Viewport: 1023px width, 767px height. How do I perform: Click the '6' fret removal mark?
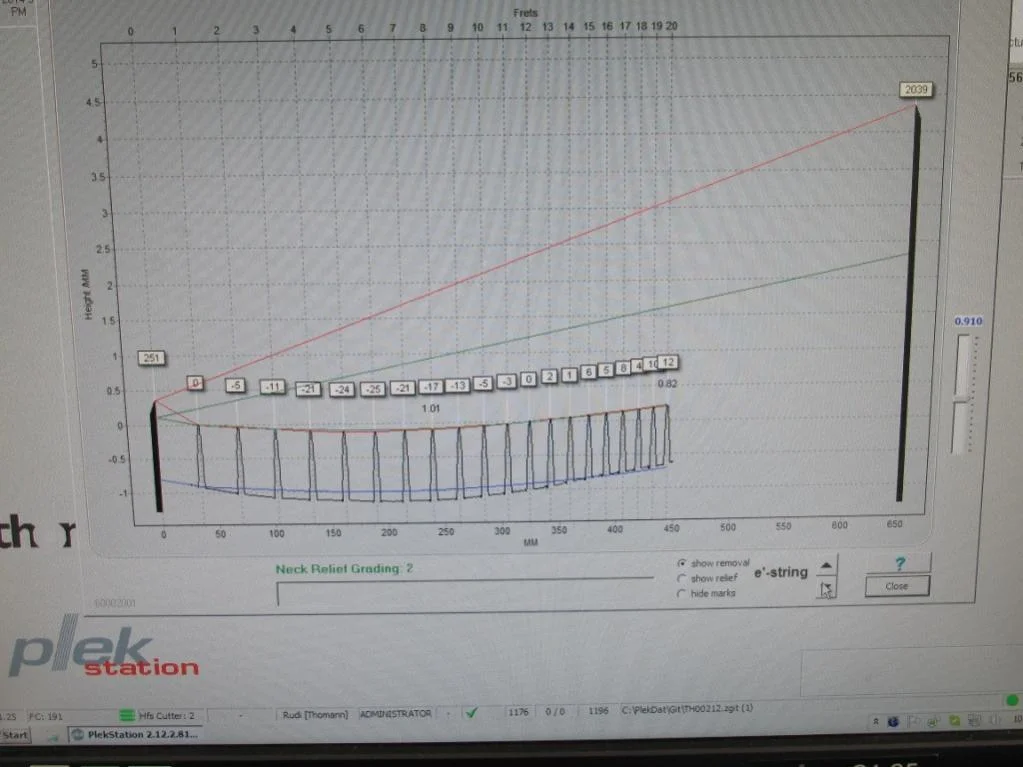tap(588, 372)
